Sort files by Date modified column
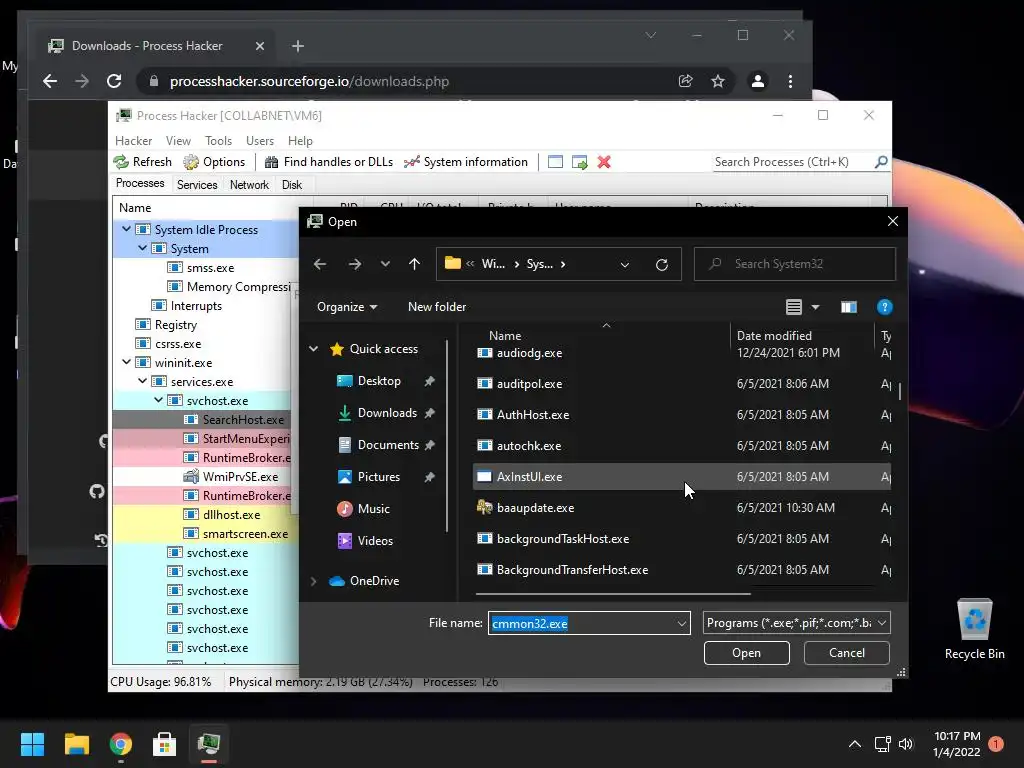Image resolution: width=1024 pixels, height=768 pixels. pyautogui.click(x=774, y=336)
